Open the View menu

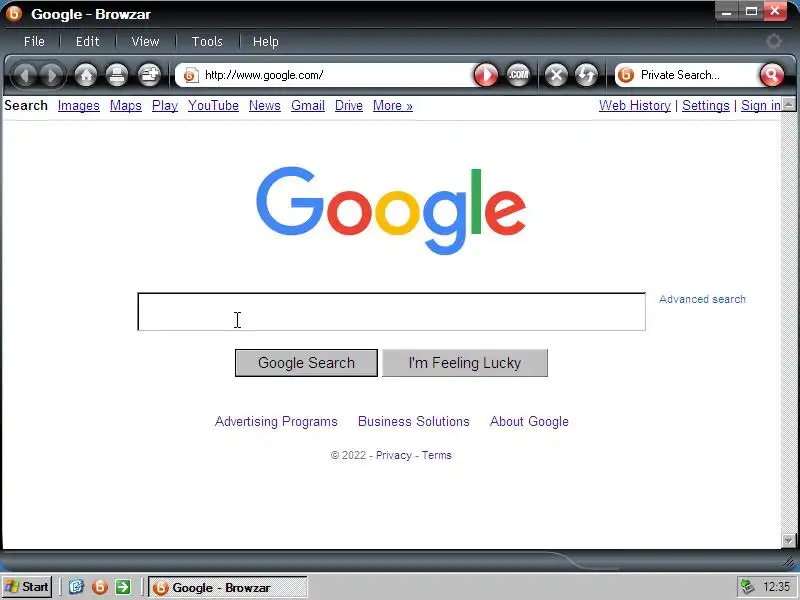pyautogui.click(x=145, y=41)
